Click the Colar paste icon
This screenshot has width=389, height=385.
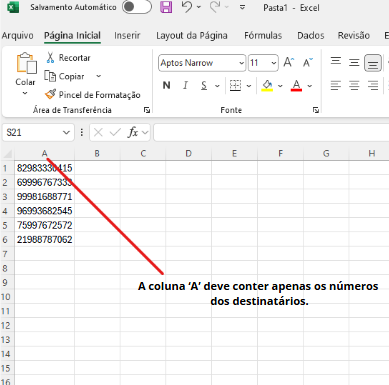click(26, 63)
